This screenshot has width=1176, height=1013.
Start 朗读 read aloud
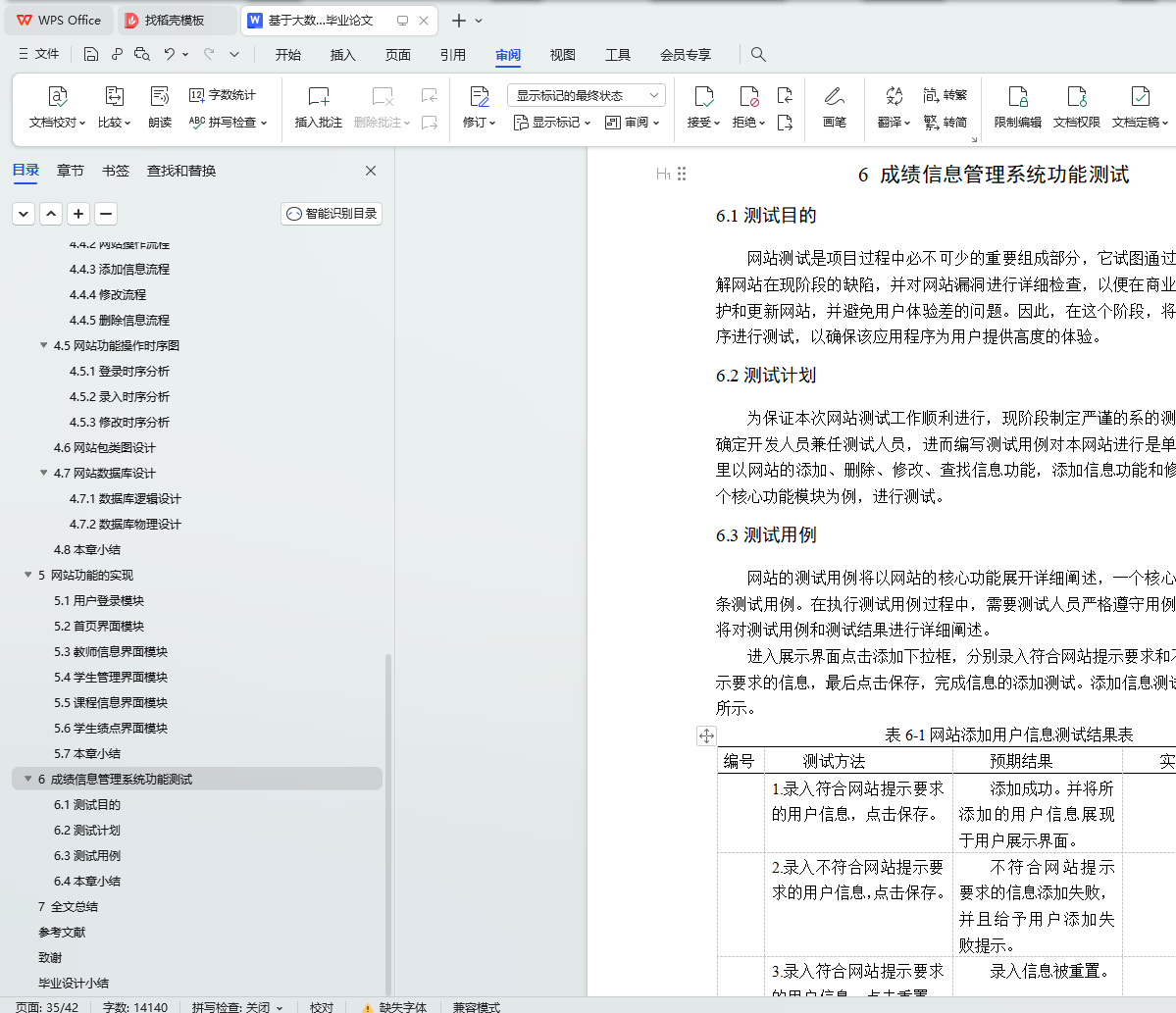click(160, 107)
